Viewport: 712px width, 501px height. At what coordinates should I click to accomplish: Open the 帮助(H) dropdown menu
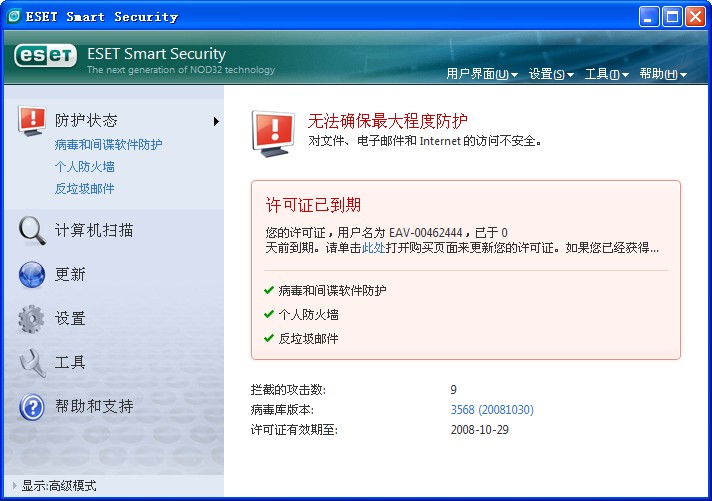(663, 74)
